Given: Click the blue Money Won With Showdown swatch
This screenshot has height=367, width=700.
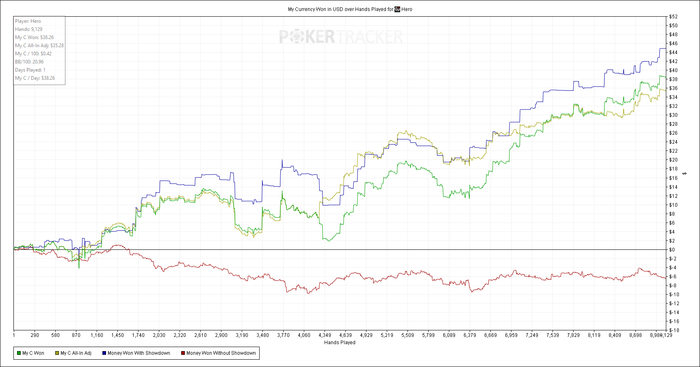Looking at the screenshot, I should tap(104, 353).
